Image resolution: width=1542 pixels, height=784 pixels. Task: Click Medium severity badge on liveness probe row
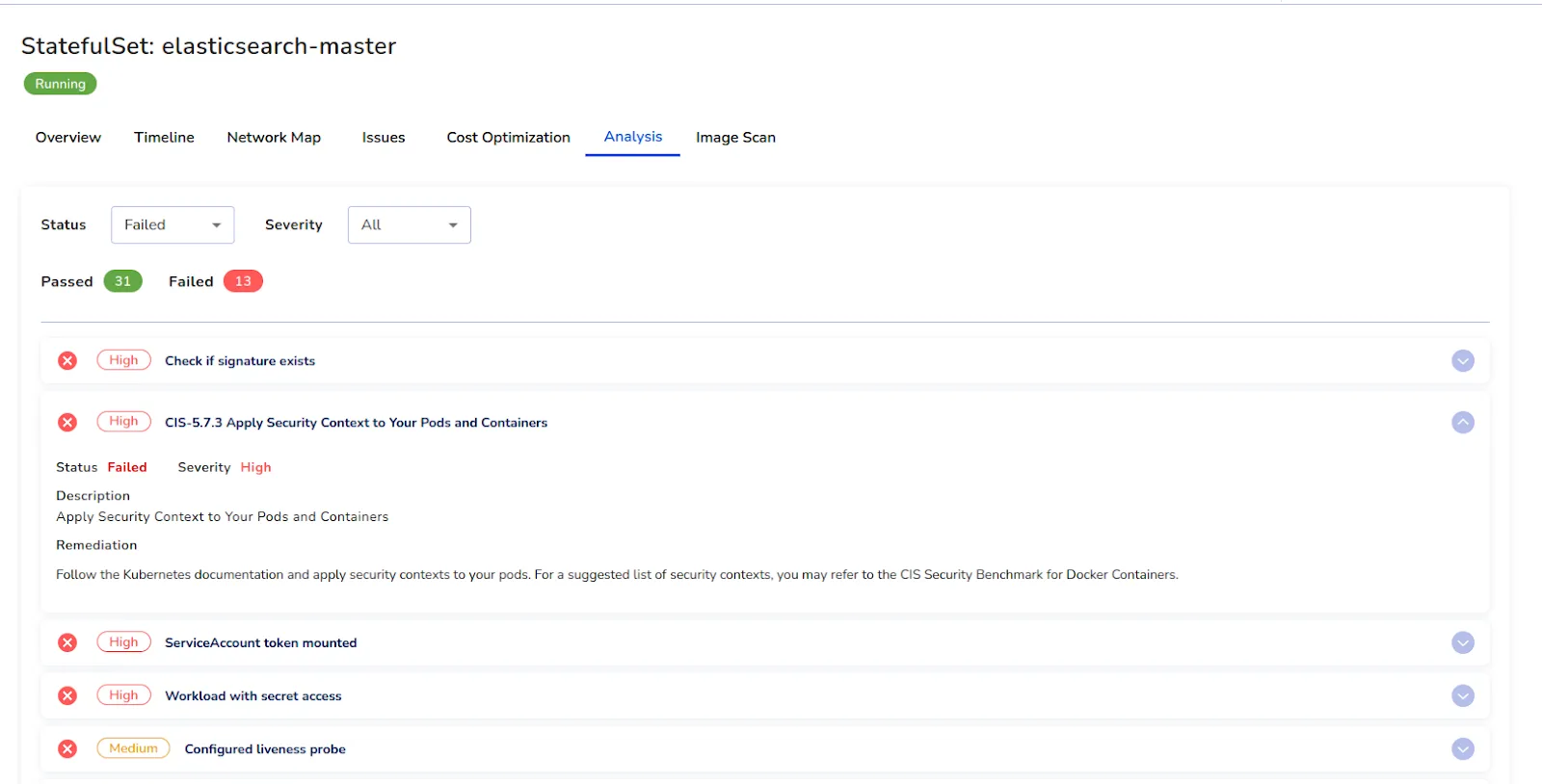(133, 748)
